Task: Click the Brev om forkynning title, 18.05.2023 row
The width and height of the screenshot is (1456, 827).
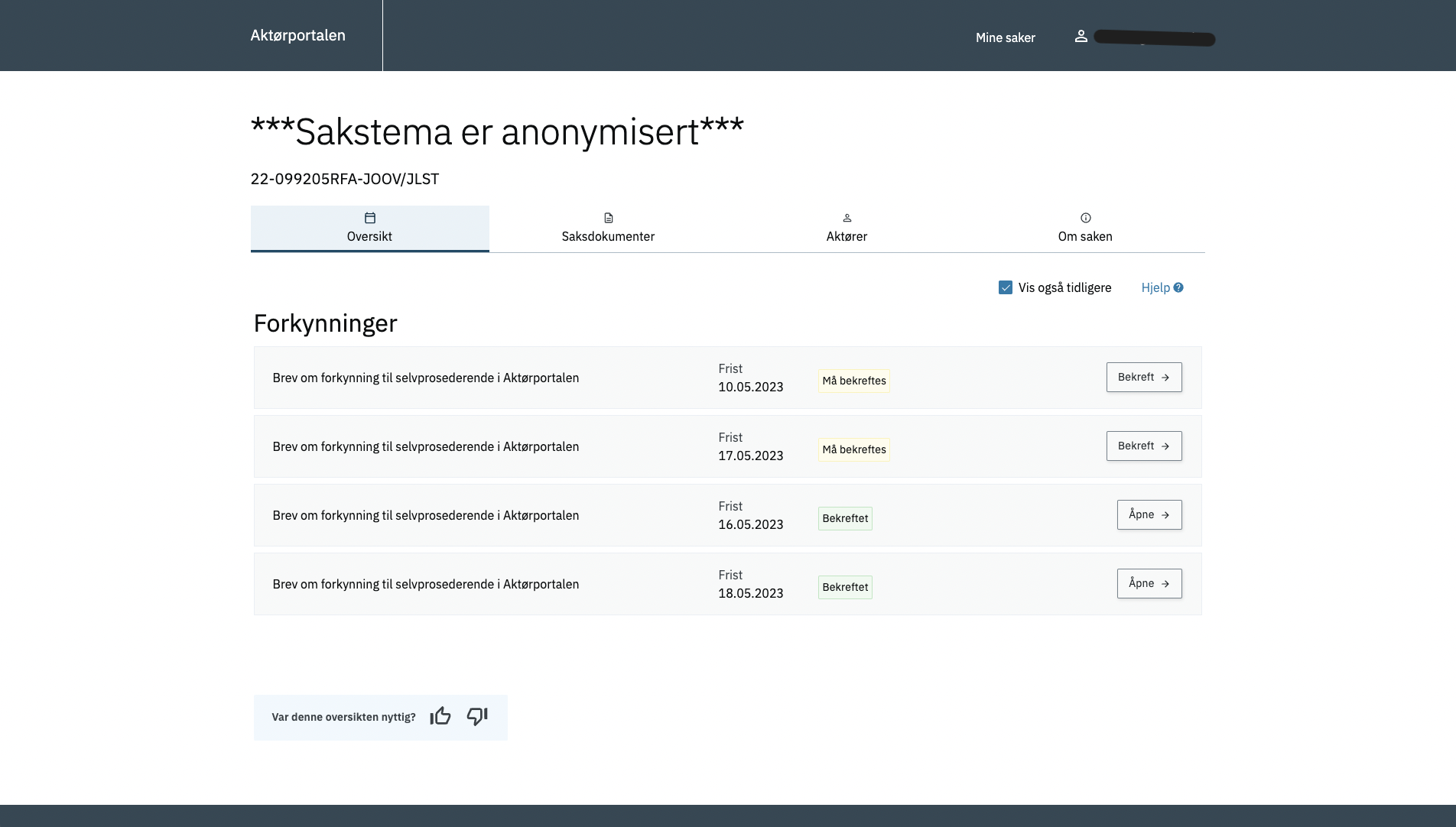Action: (426, 584)
